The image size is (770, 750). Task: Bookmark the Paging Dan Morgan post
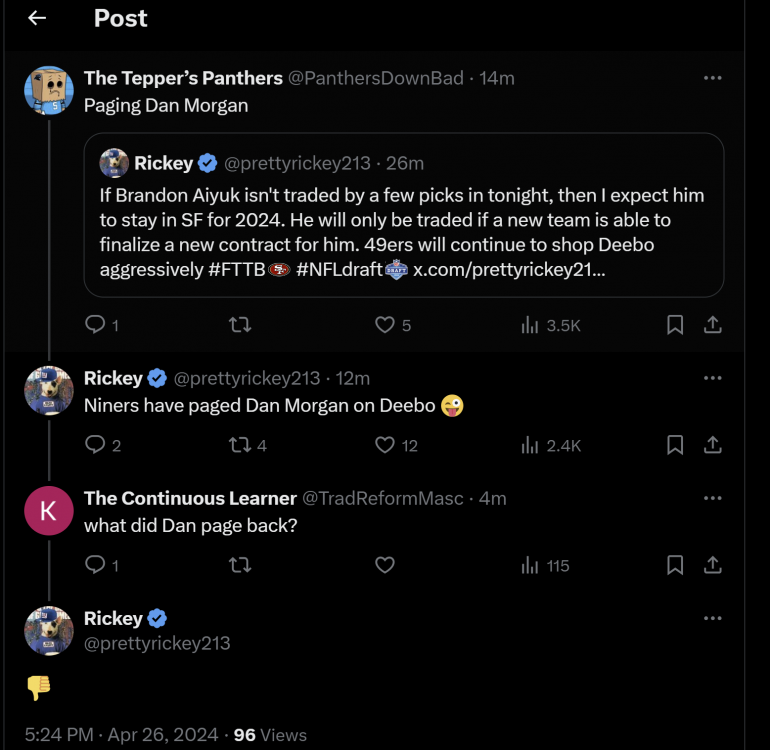[675, 325]
